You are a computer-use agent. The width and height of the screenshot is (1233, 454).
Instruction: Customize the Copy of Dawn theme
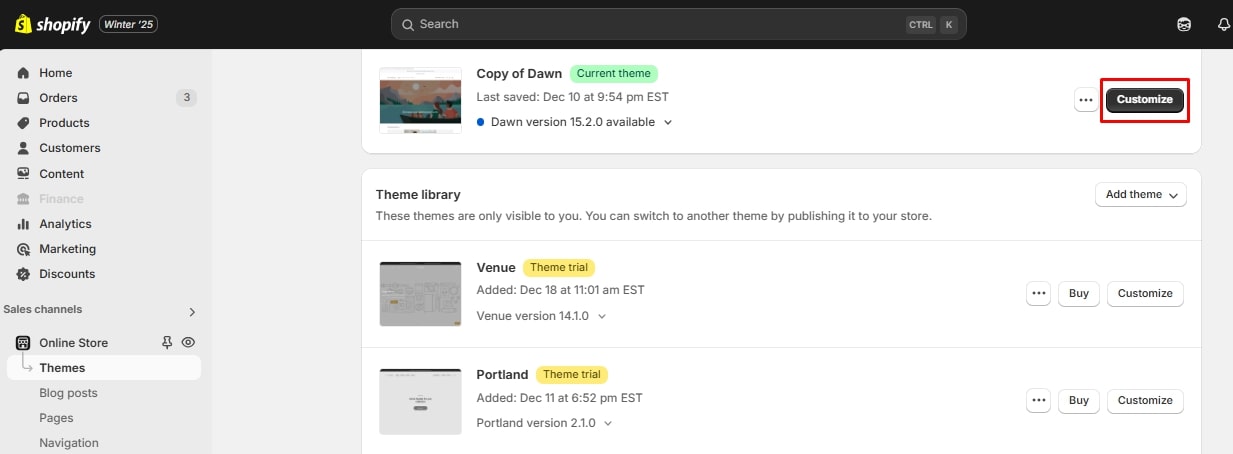pos(1145,100)
